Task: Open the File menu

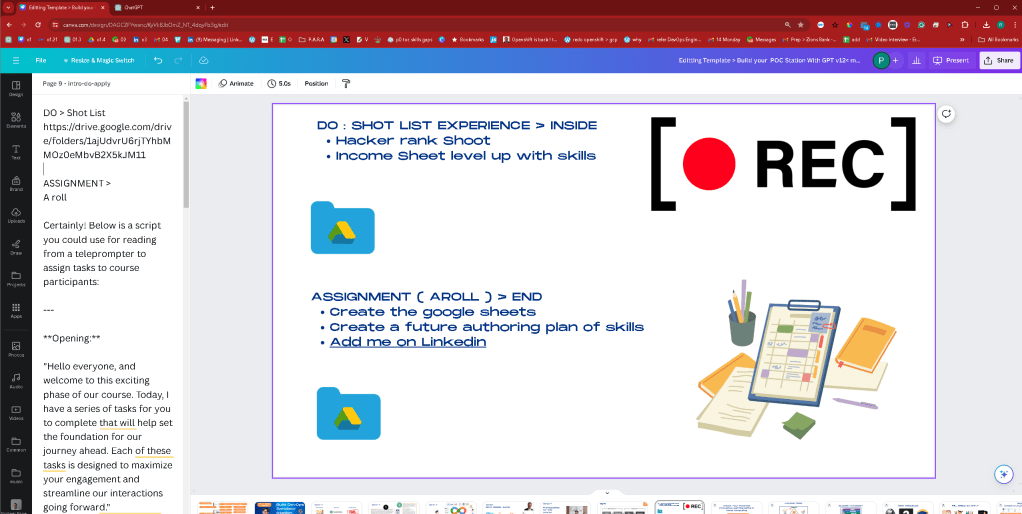Action: [40, 60]
